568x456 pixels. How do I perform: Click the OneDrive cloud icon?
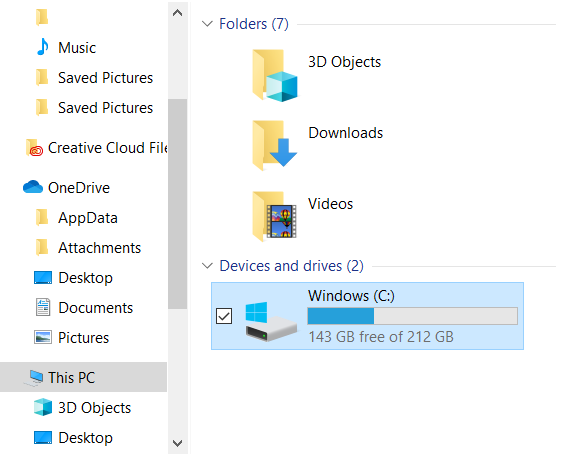[33, 187]
